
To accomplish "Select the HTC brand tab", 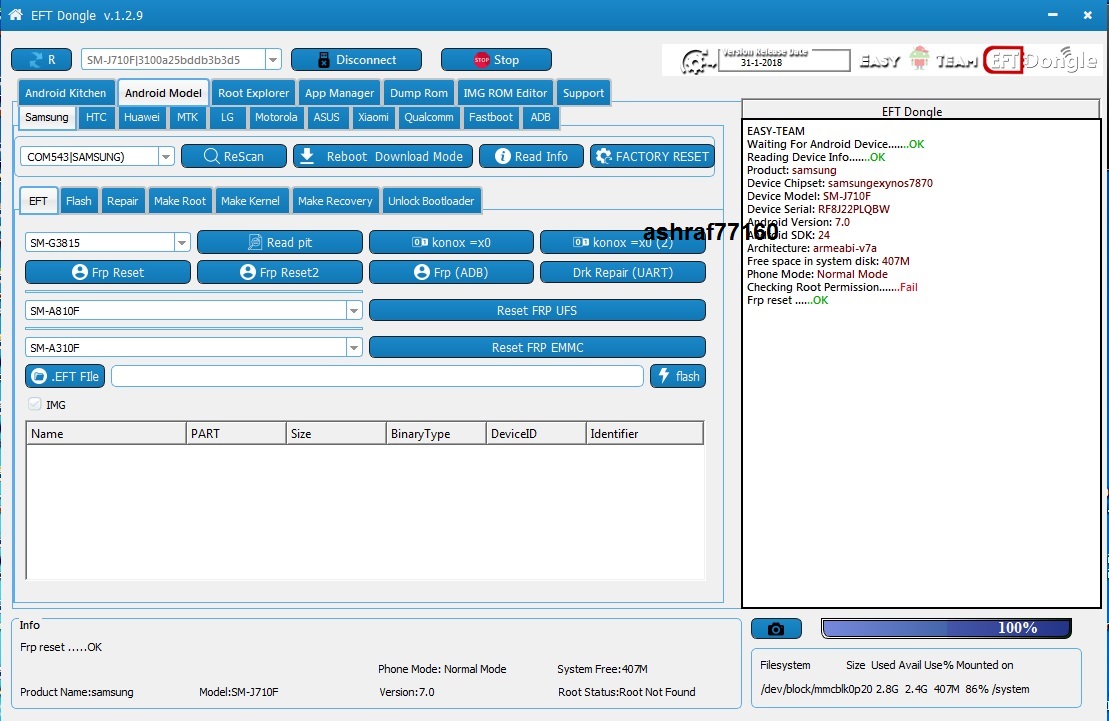I will tap(96, 117).
